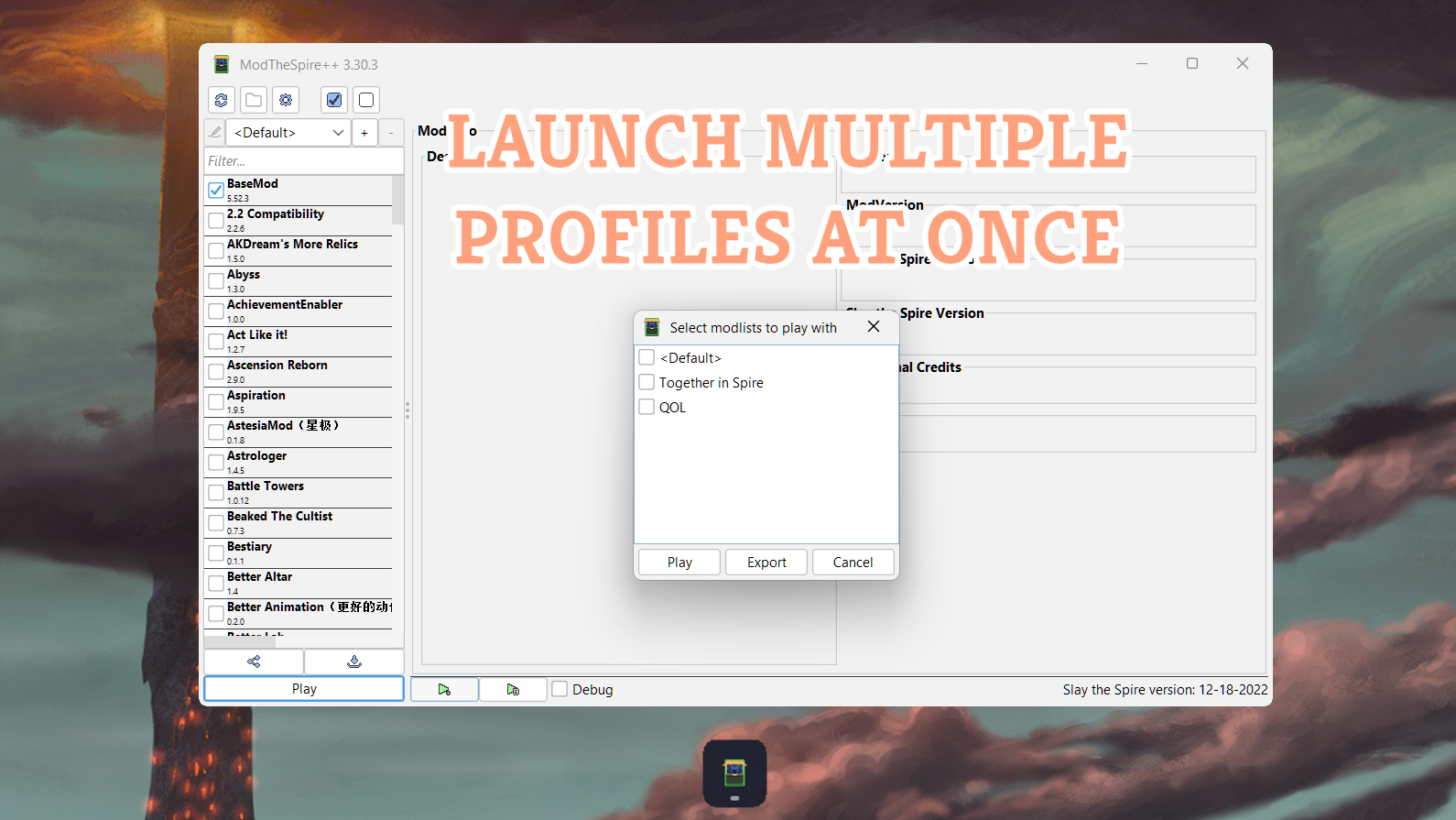Image resolution: width=1456 pixels, height=820 pixels.
Task: Click Cancel in the modlist dialog
Action: pyautogui.click(x=853, y=563)
